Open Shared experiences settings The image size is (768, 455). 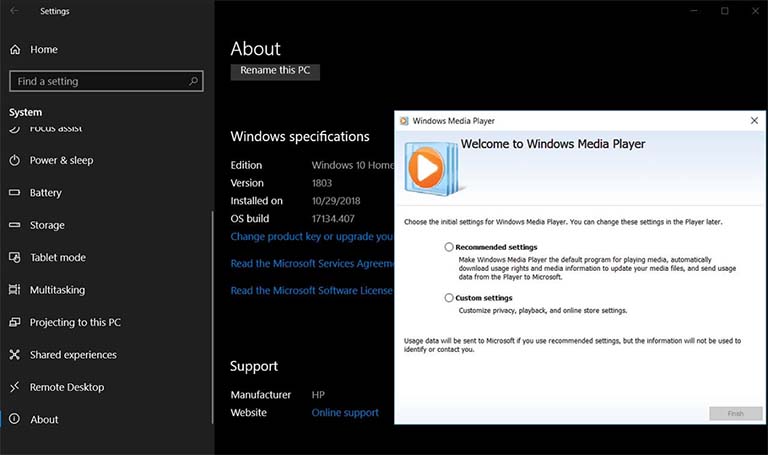(73, 355)
